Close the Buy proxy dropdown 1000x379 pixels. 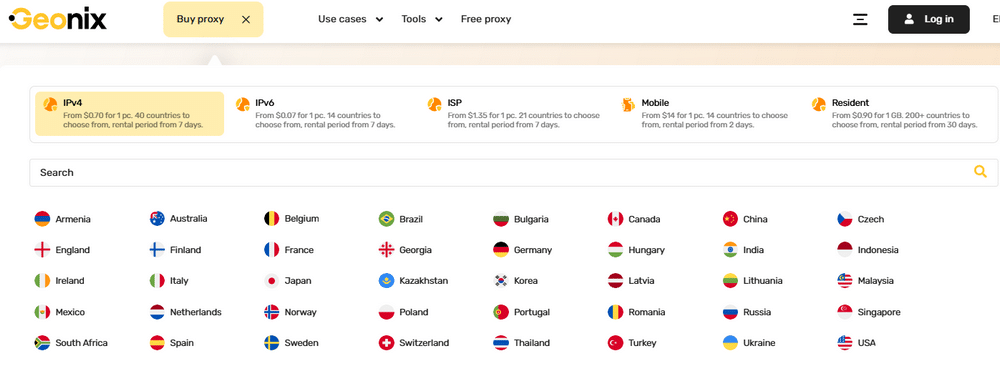click(x=246, y=19)
